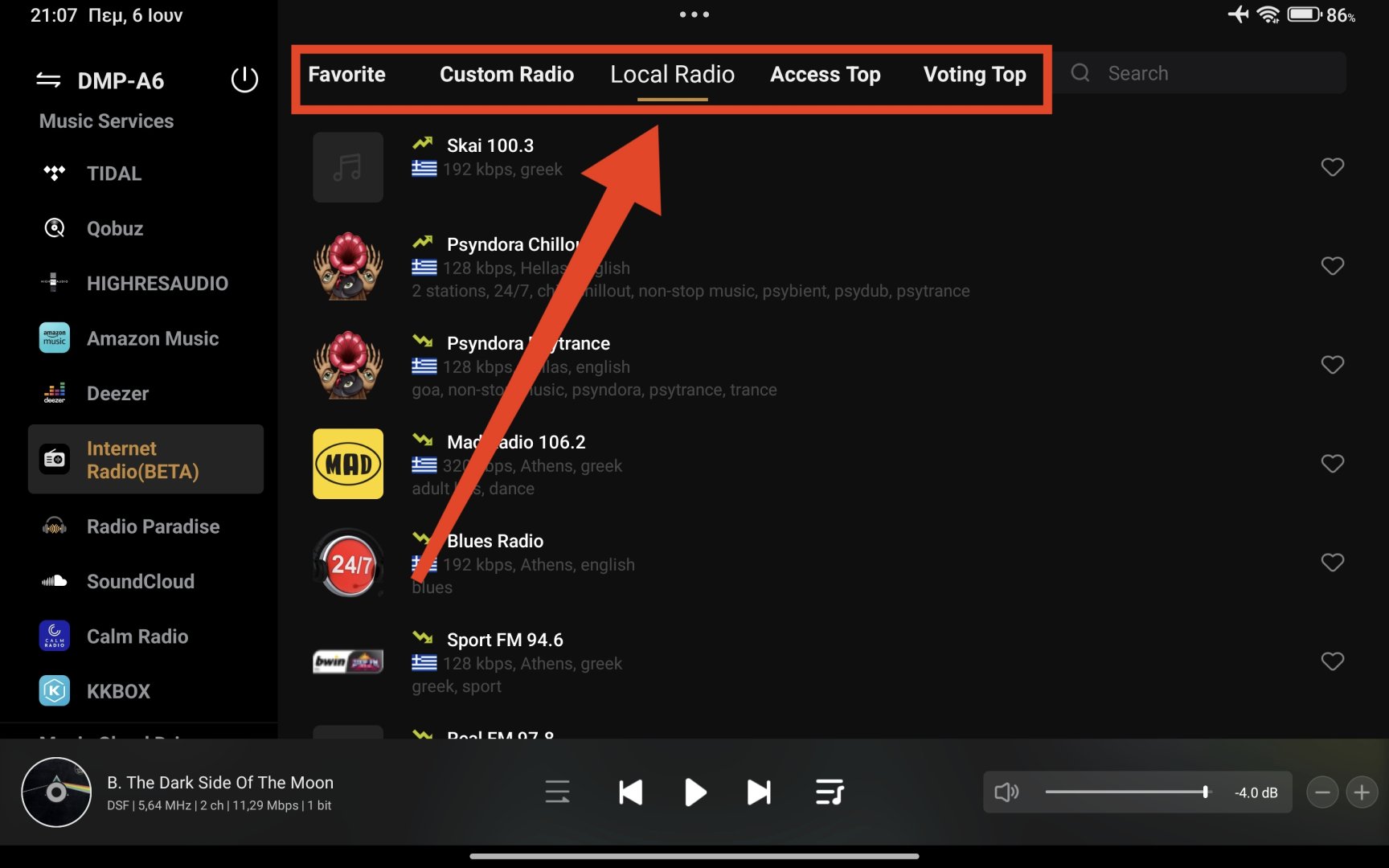Open the Dark Side Of The Moon album art
The width and height of the screenshot is (1389, 868).
56,792
